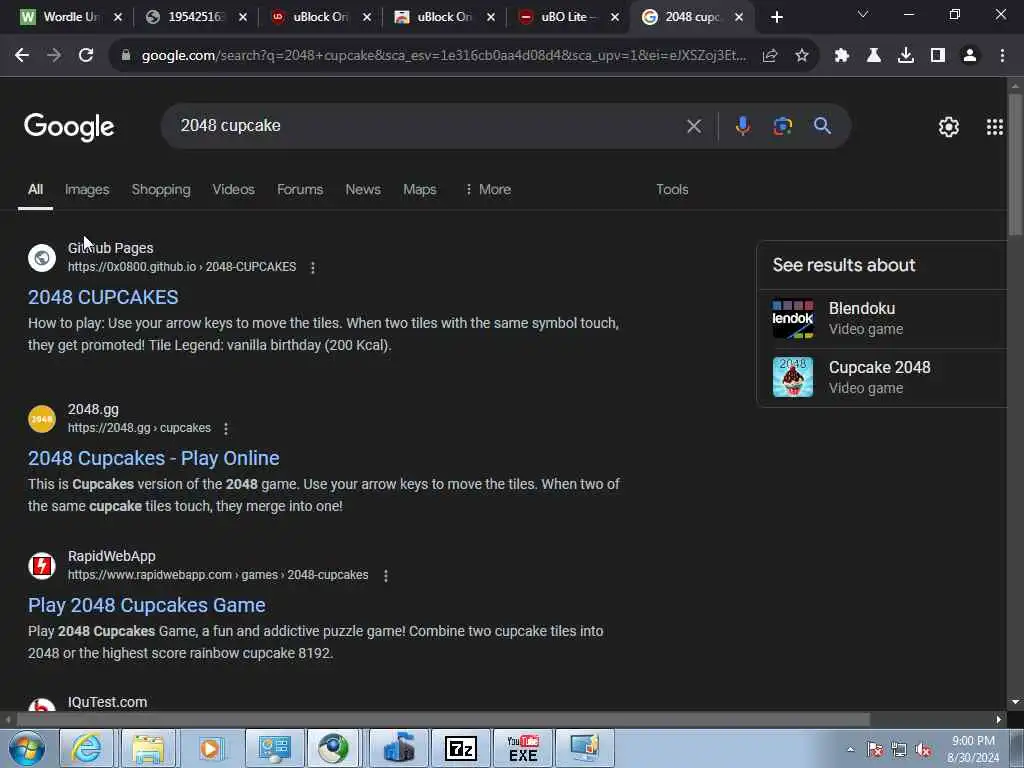1024x768 pixels.
Task: Click the horizontal scrollbar at bottom
Action: [443, 719]
